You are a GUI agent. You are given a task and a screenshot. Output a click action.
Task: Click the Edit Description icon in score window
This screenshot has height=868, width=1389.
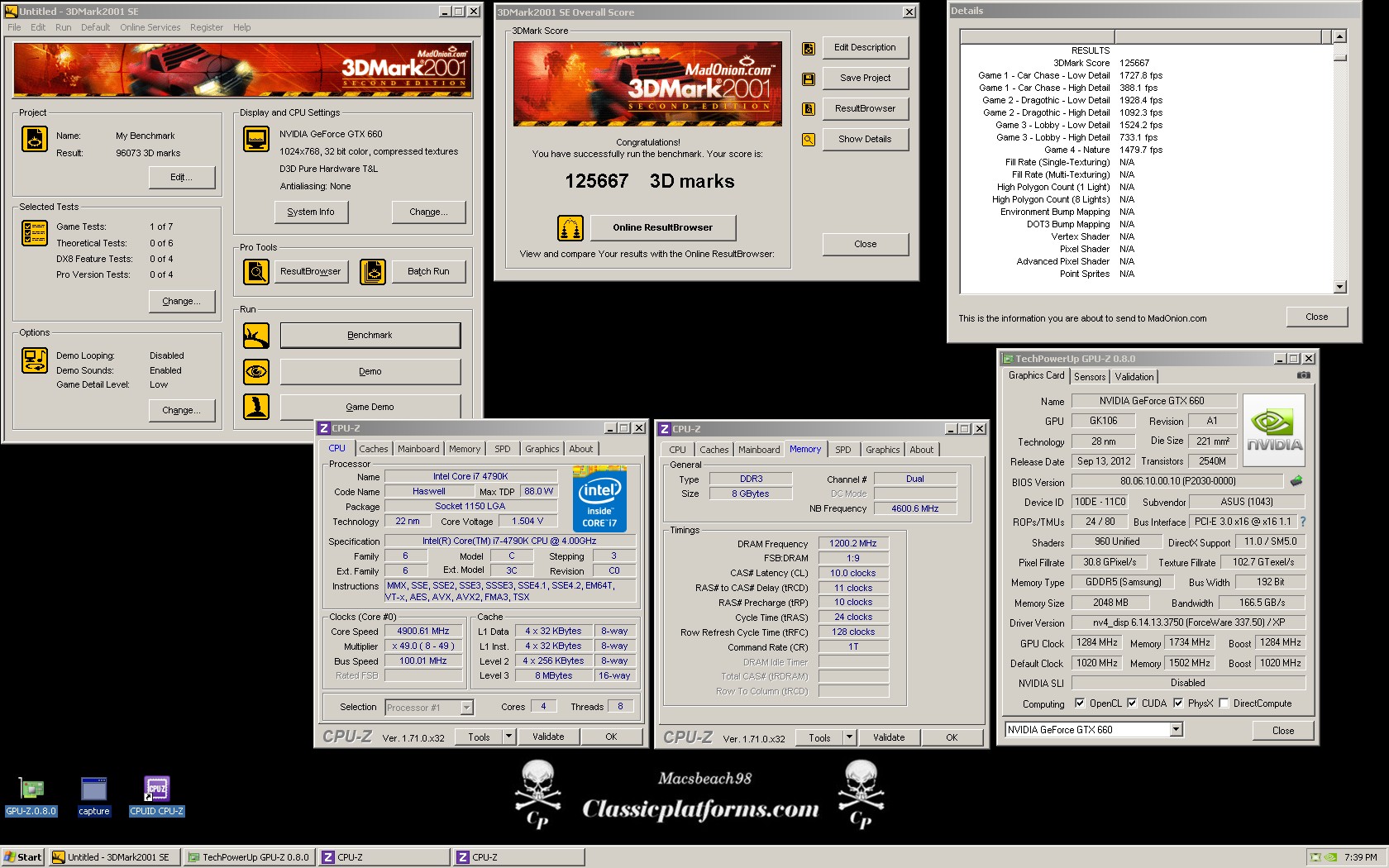tap(809, 49)
